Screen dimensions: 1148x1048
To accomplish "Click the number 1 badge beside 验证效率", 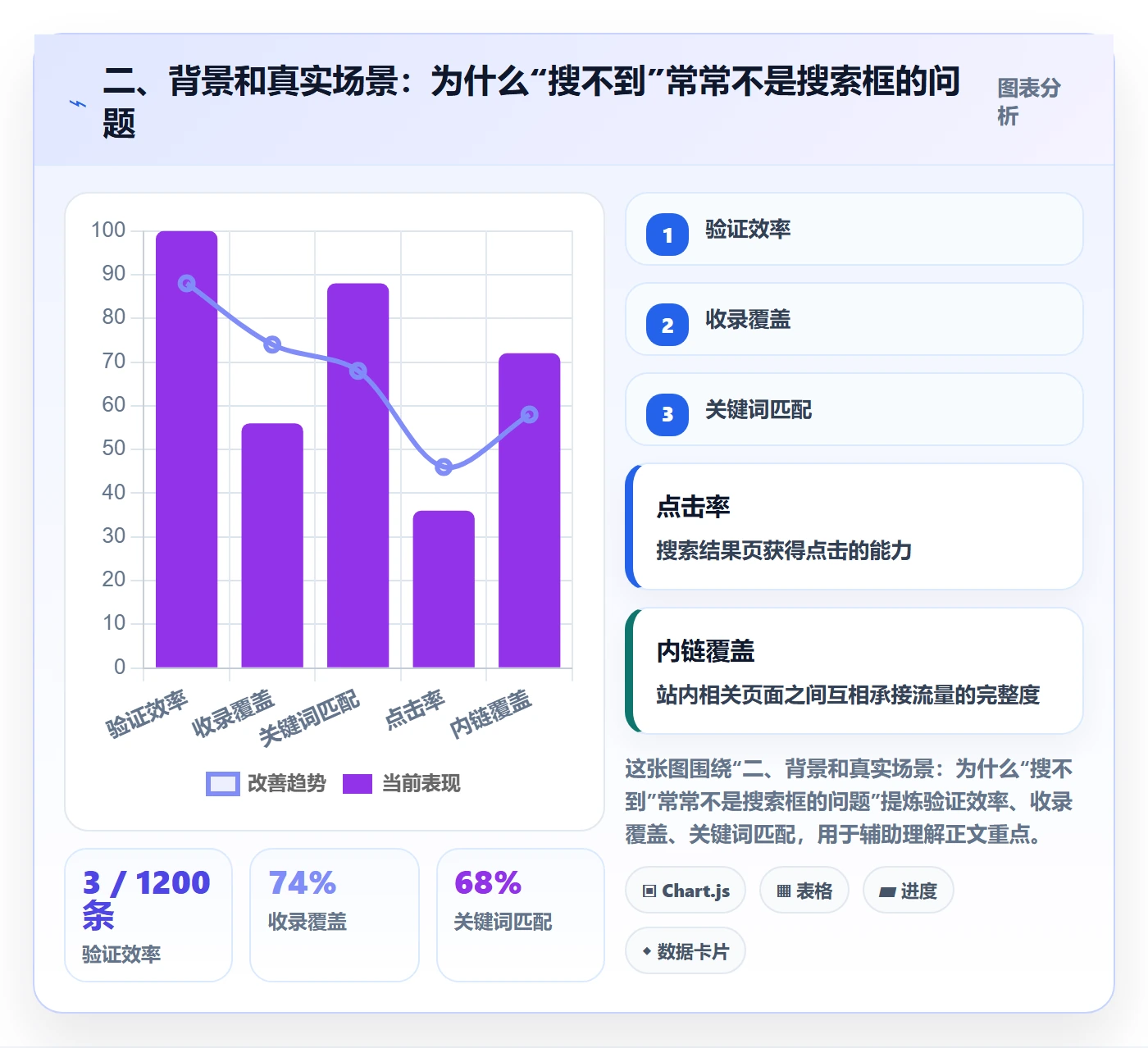I will click(x=667, y=235).
